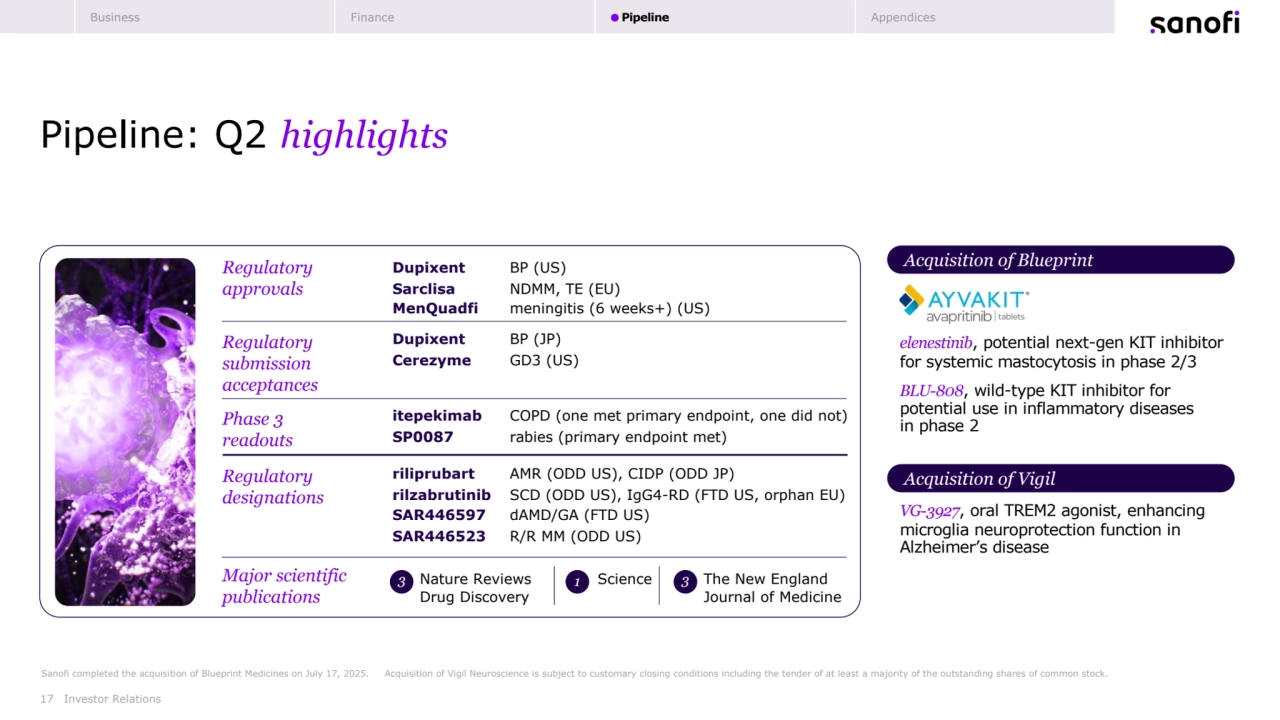The width and height of the screenshot is (1280, 720).
Task: Click the SAR446597 compound name
Action: 439,515
